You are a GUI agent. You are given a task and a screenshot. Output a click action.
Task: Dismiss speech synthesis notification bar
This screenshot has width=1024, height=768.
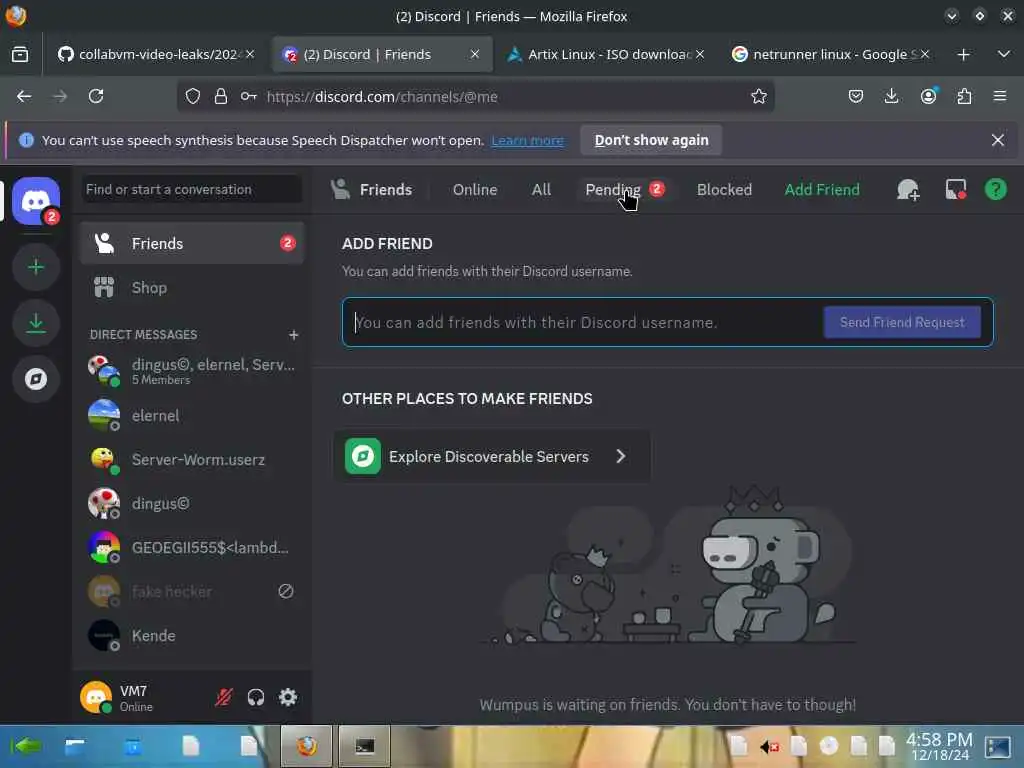998,140
